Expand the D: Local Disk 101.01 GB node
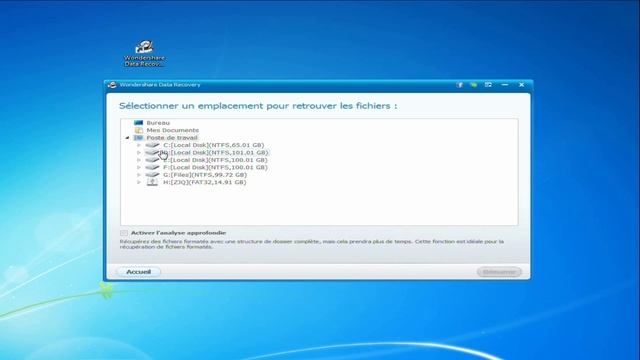 (139, 153)
